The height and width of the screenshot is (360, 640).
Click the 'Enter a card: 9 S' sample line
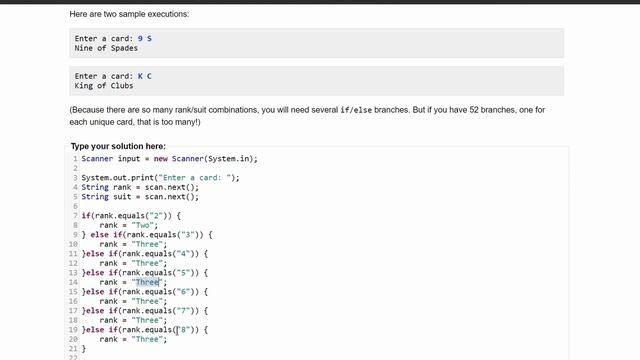click(x=113, y=38)
